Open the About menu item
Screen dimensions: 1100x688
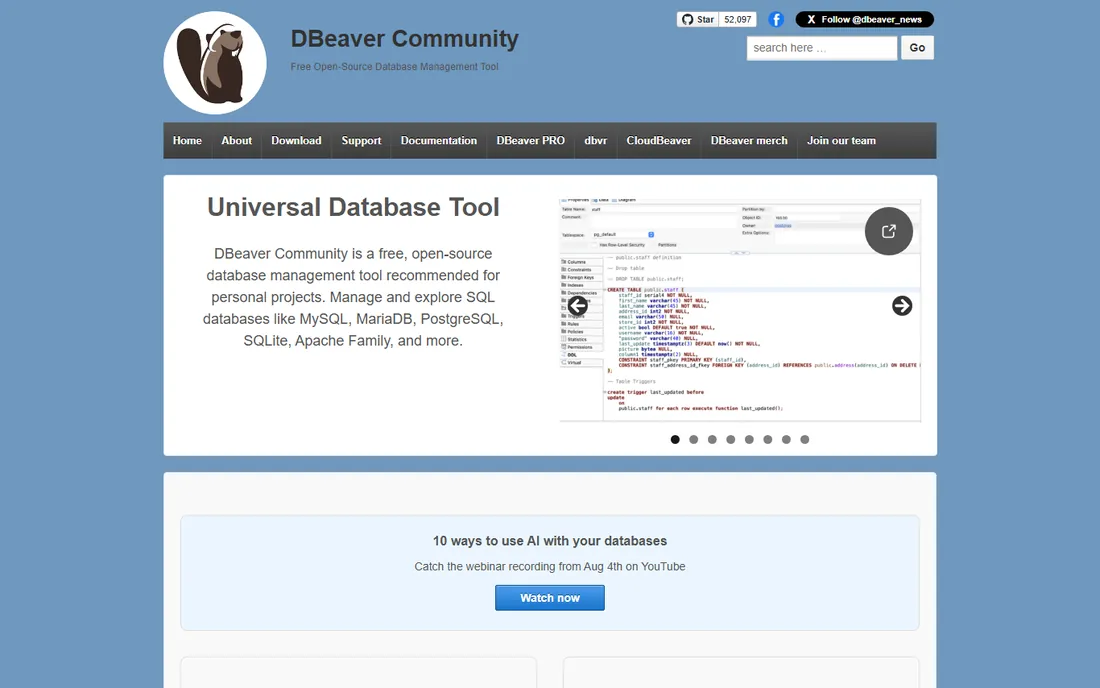click(x=236, y=140)
